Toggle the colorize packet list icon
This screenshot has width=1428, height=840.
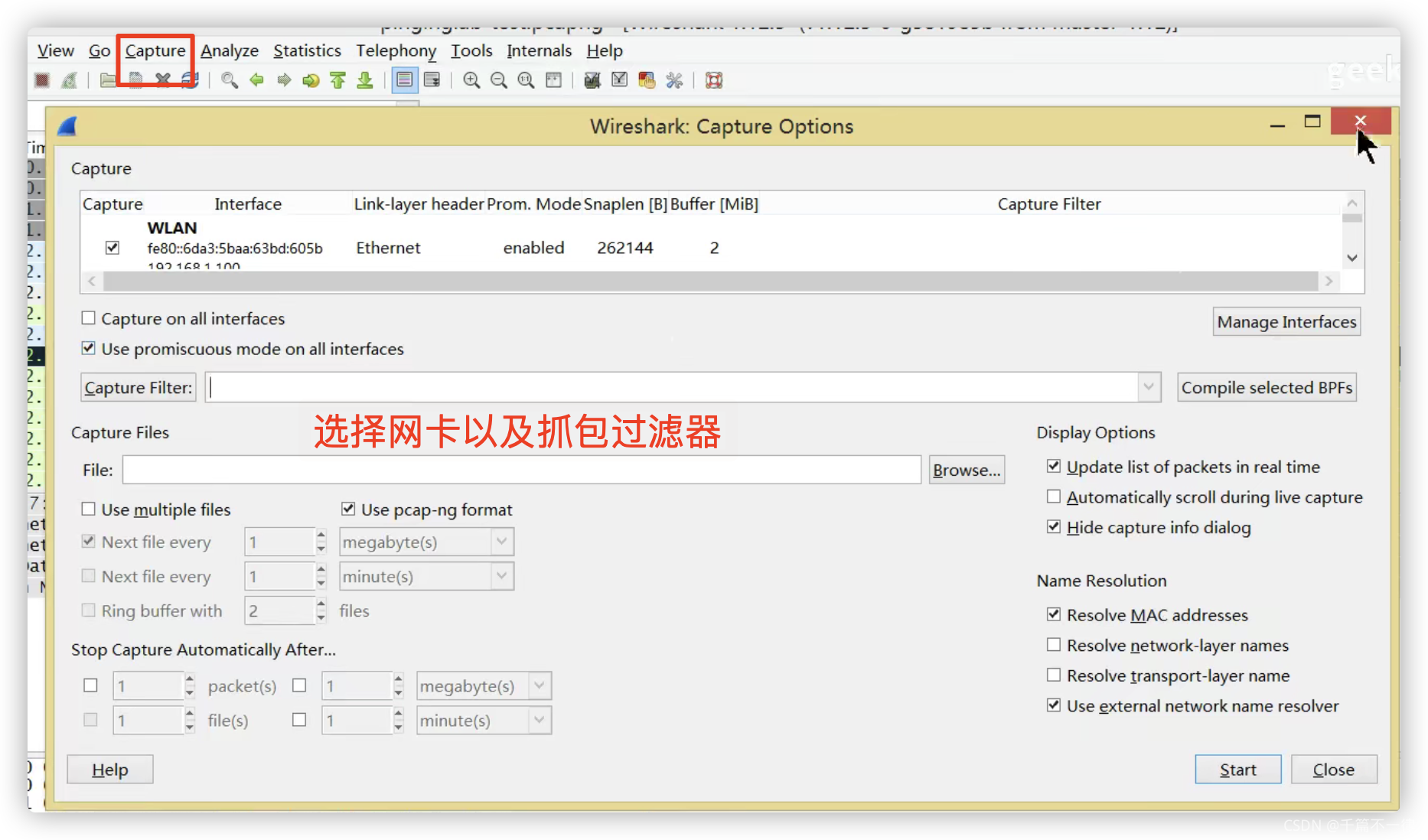point(405,80)
